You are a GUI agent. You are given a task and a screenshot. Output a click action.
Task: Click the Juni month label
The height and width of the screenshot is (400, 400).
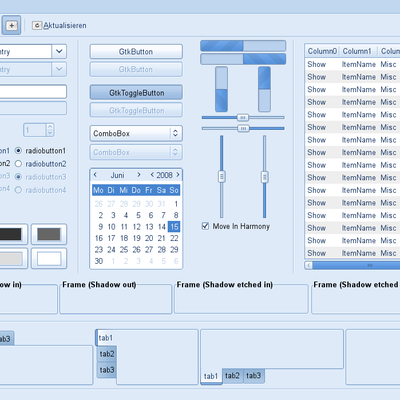tap(117, 175)
